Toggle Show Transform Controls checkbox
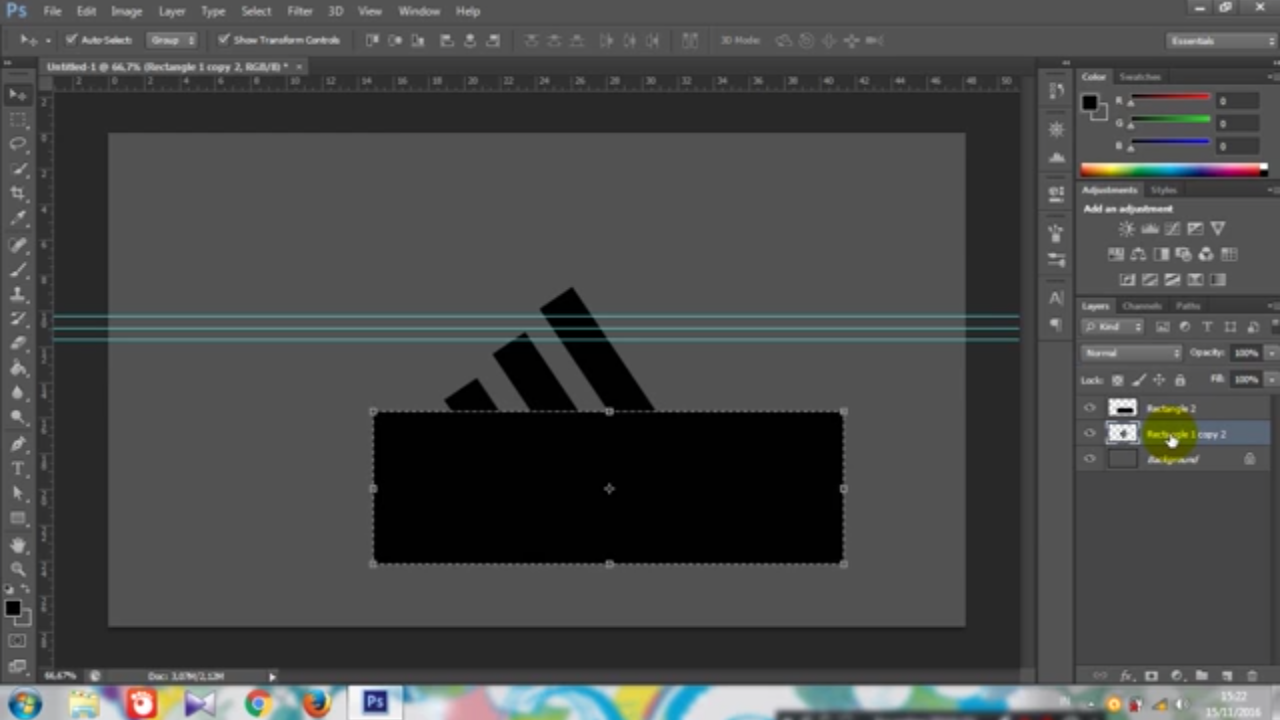This screenshot has width=1280, height=720. coord(223,40)
